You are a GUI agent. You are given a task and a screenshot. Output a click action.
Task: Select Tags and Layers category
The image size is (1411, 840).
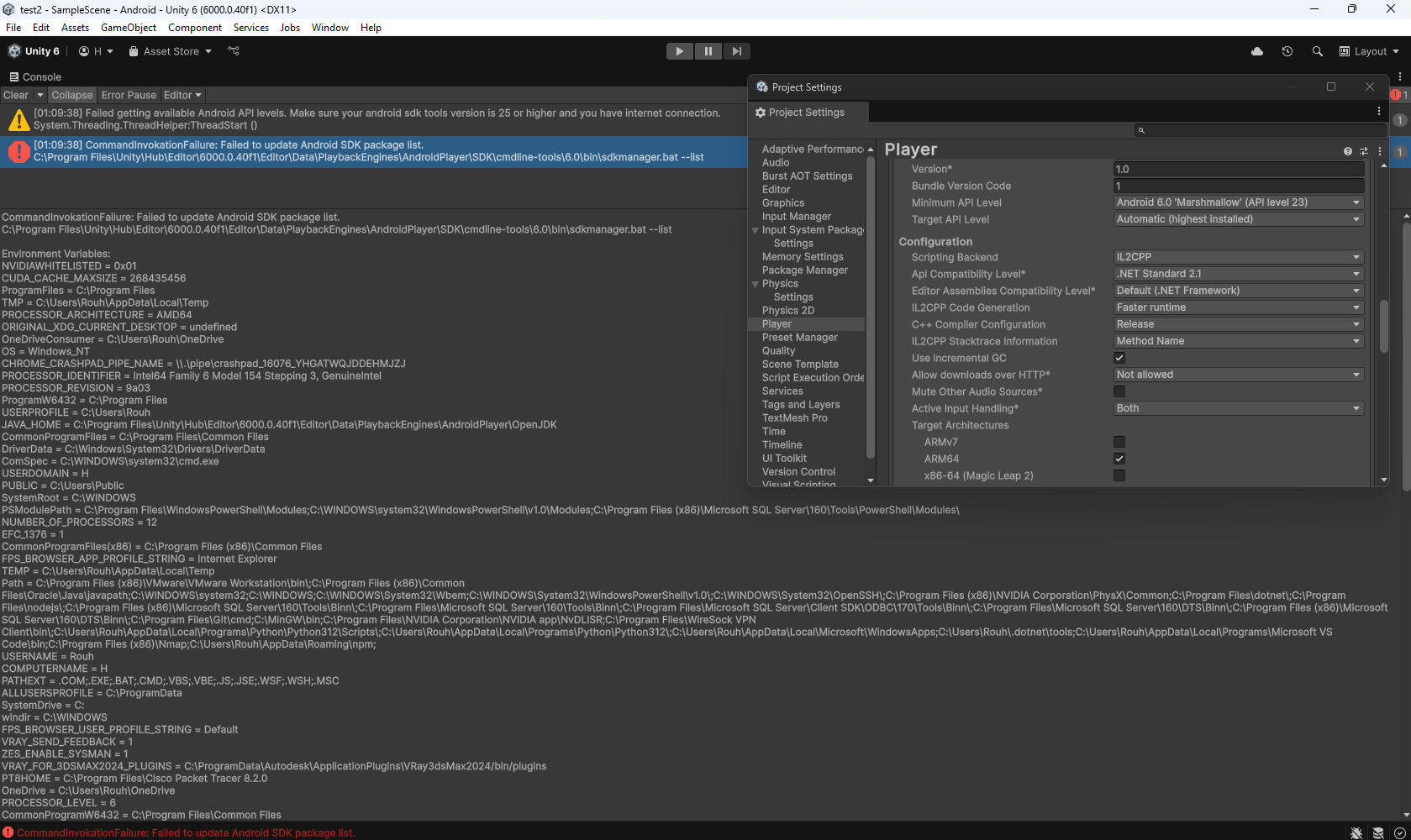pos(801,405)
